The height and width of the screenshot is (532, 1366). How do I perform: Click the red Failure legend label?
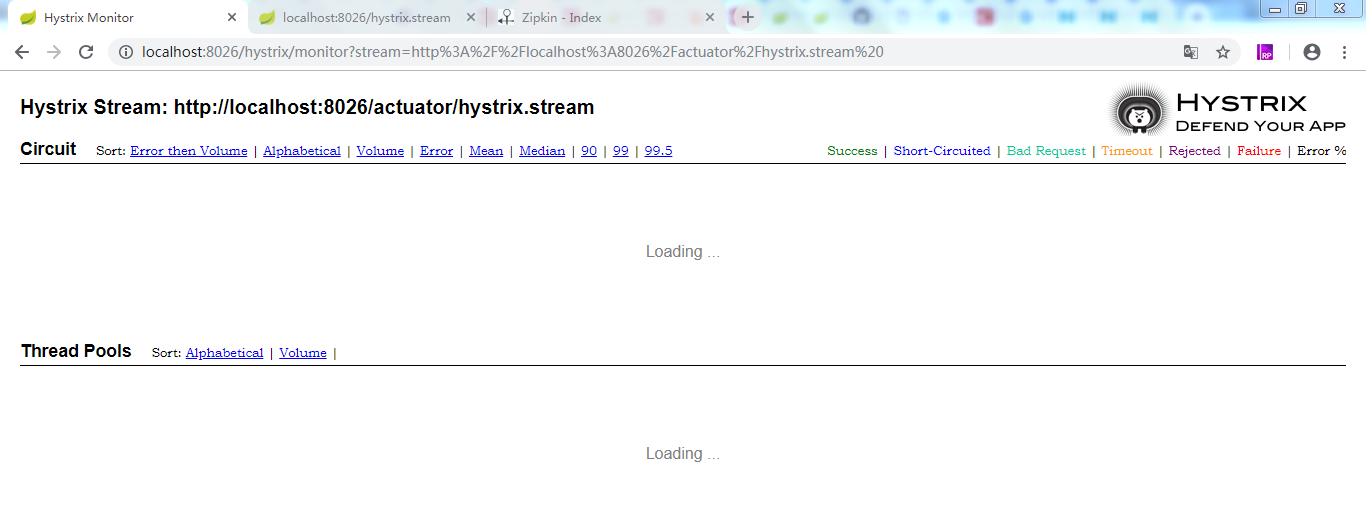(x=1259, y=151)
